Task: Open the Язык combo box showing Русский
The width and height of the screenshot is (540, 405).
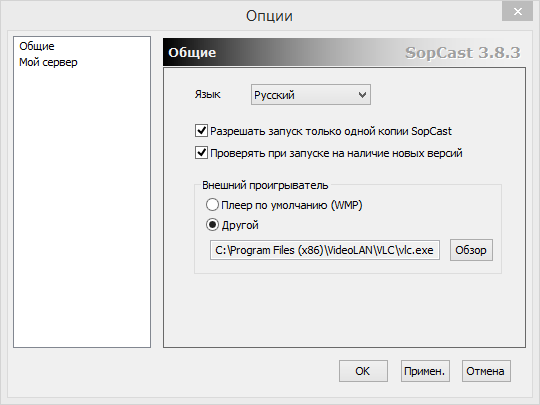Action: [x=311, y=95]
